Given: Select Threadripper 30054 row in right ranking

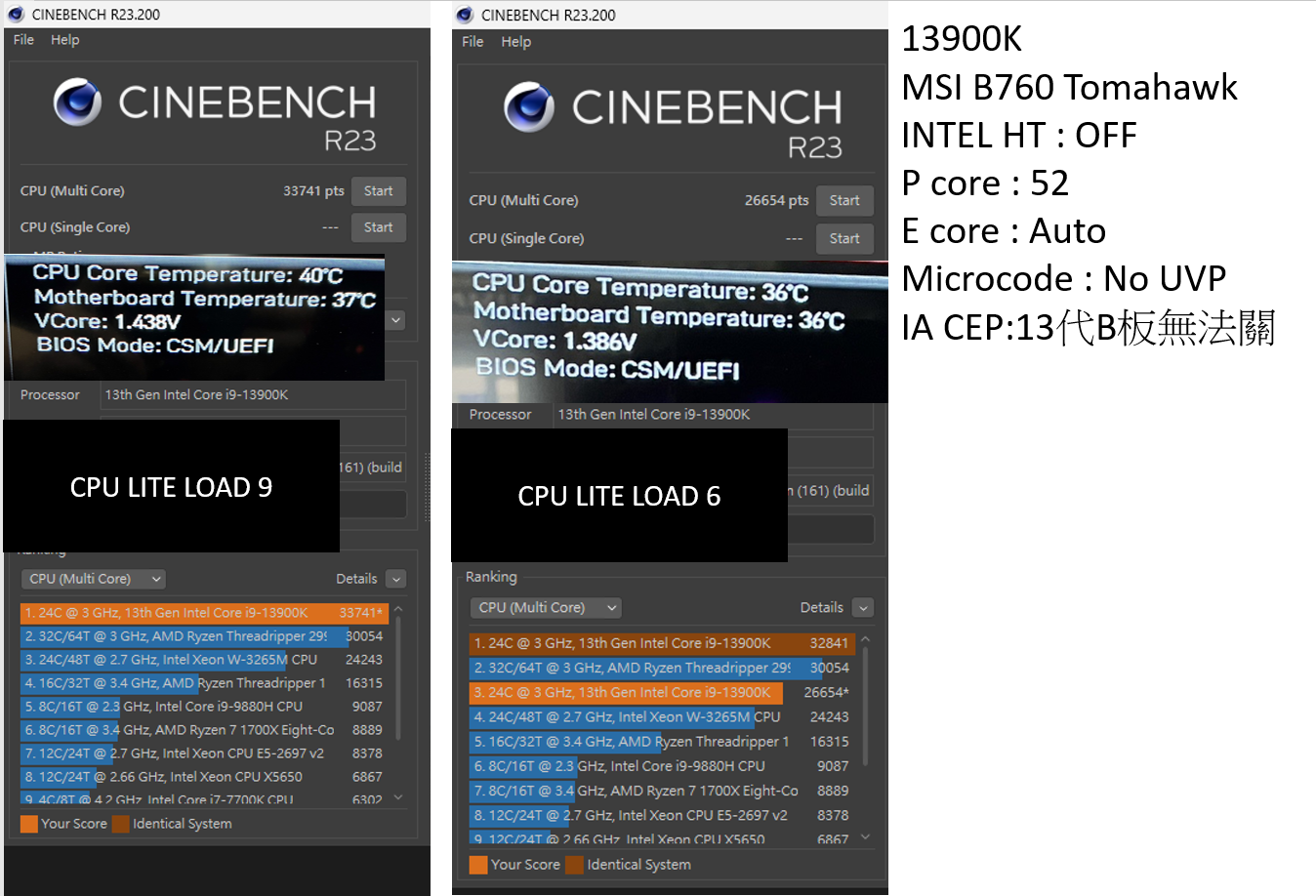Looking at the screenshot, I should [x=662, y=668].
